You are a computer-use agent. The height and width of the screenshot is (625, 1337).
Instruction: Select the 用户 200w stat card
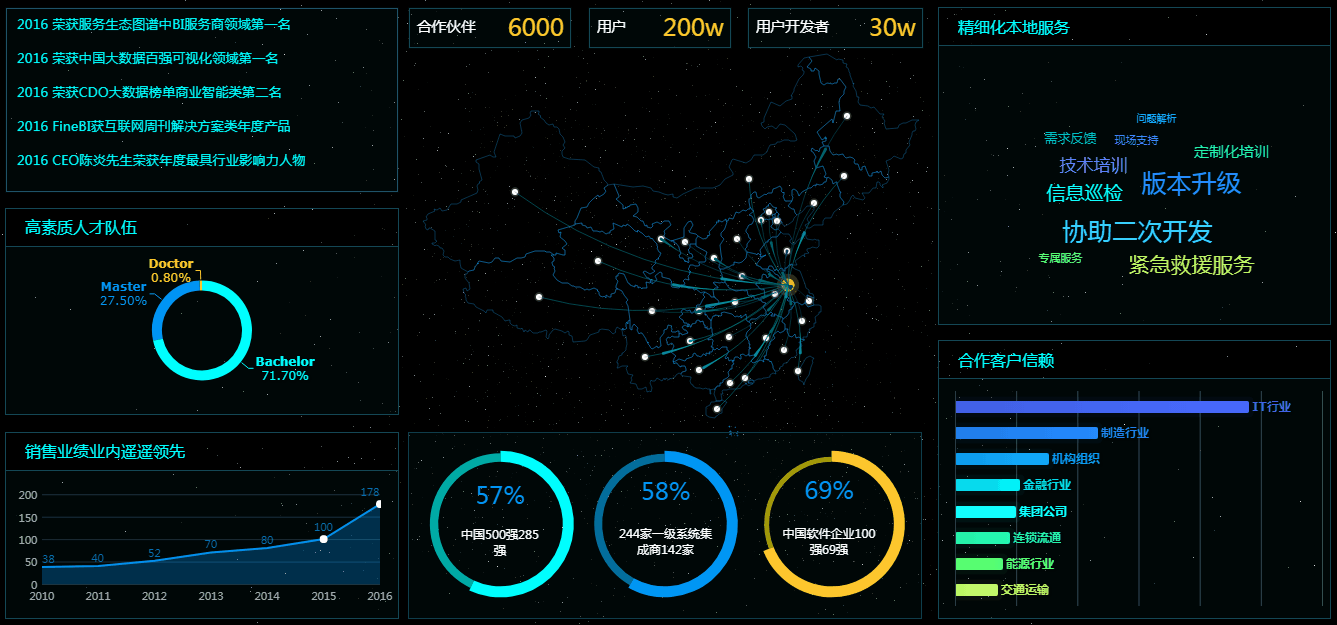click(659, 28)
